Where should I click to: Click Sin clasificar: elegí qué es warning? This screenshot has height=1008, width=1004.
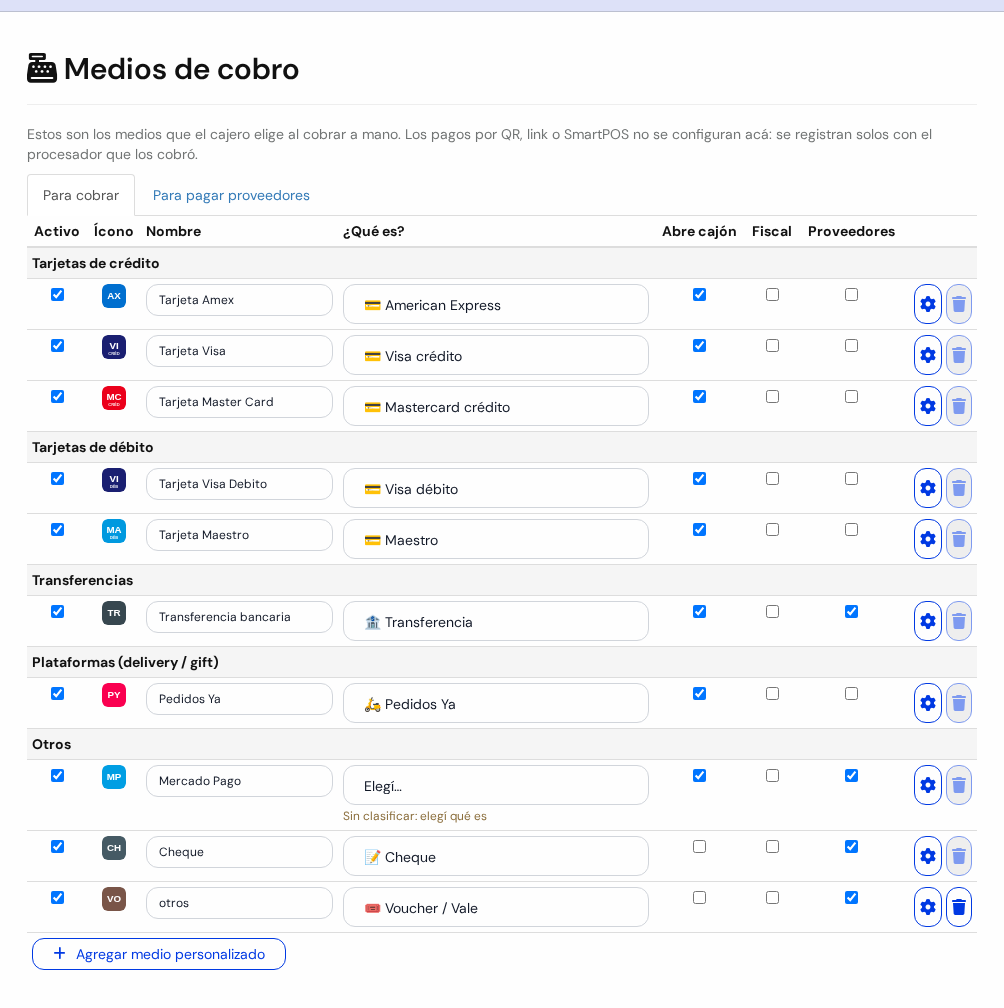(415, 816)
